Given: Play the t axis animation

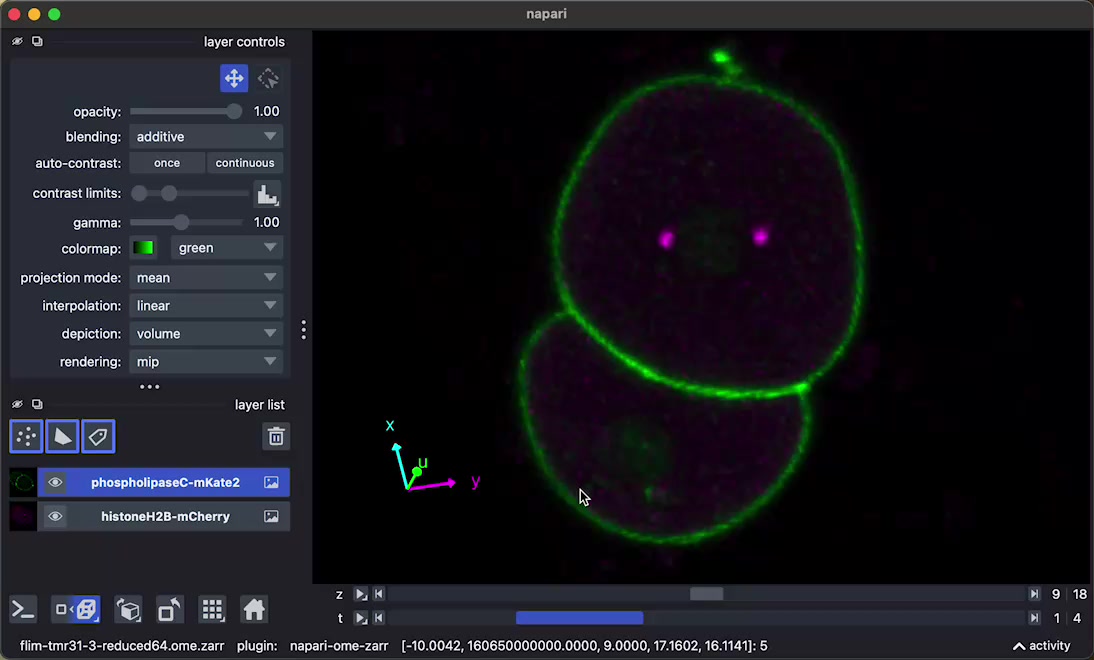Looking at the screenshot, I should point(361,618).
